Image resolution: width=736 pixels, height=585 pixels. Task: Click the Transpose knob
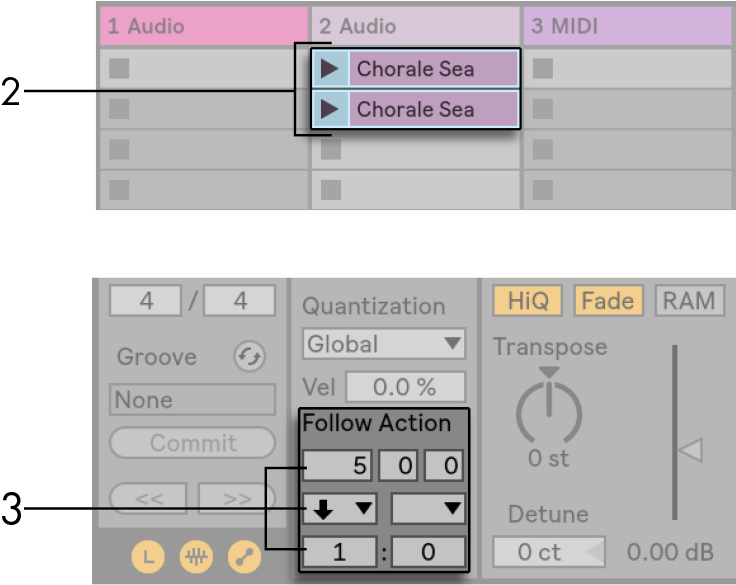pyautogui.click(x=549, y=412)
